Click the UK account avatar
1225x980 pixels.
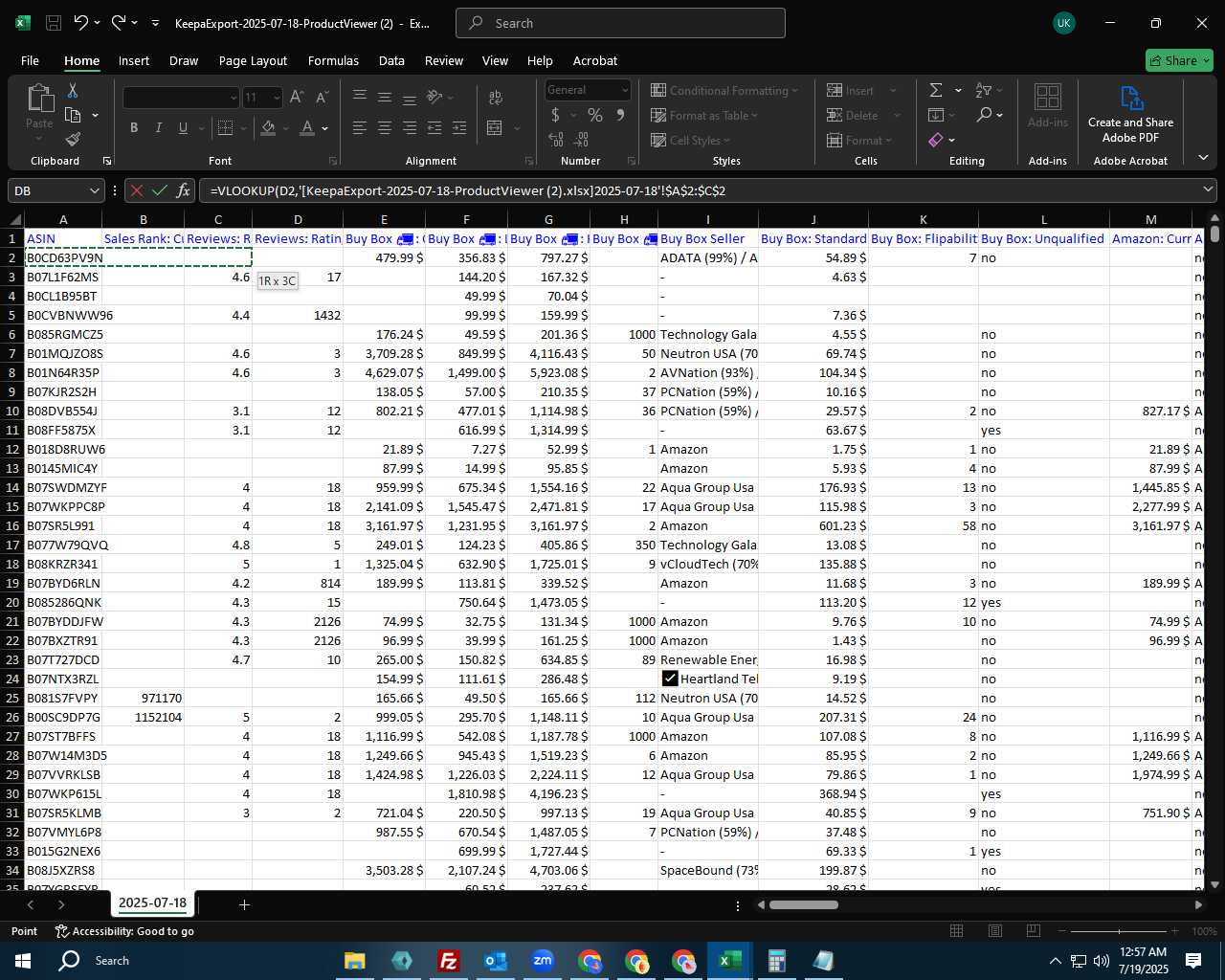pyautogui.click(x=1063, y=23)
